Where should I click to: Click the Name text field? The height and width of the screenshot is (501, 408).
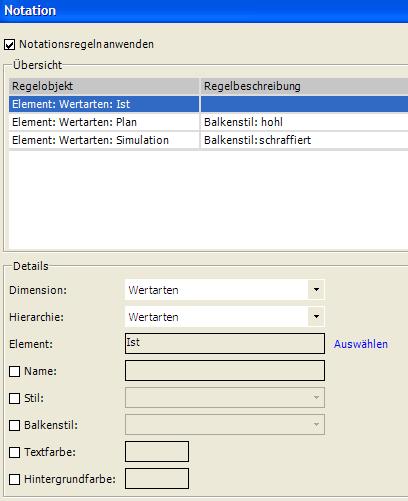coord(225,370)
